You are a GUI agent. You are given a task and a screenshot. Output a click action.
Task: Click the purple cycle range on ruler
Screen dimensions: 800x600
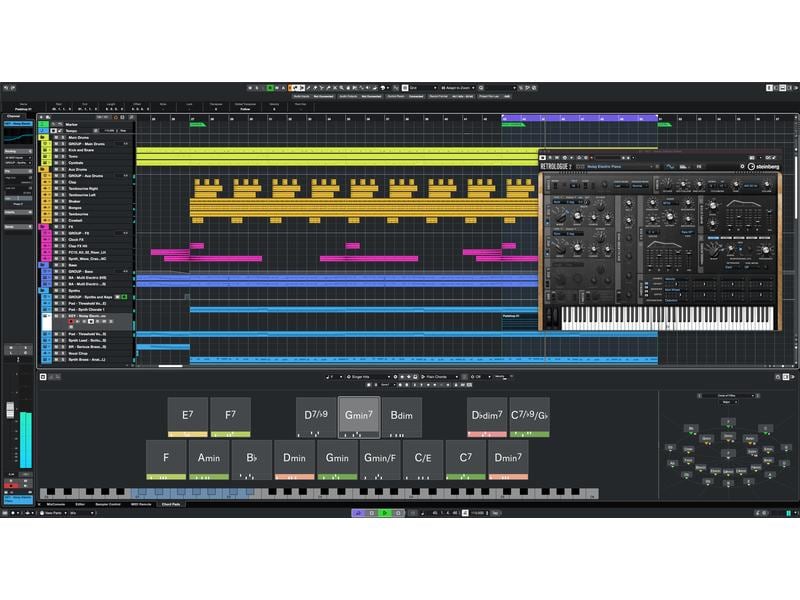pos(580,118)
